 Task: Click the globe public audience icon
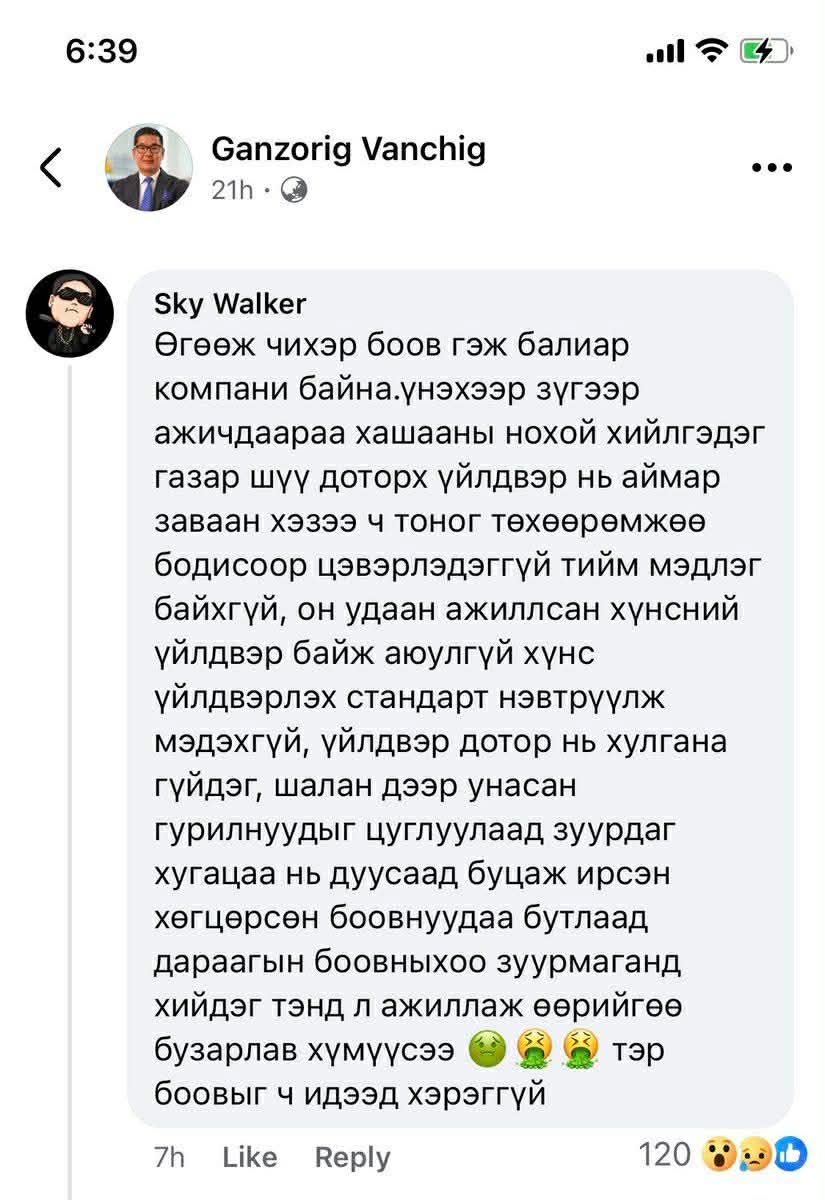[x=293, y=190]
